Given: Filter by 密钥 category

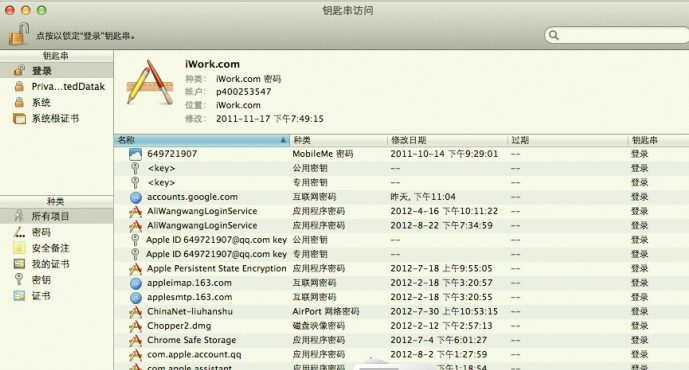Looking at the screenshot, I should click(x=57, y=279).
